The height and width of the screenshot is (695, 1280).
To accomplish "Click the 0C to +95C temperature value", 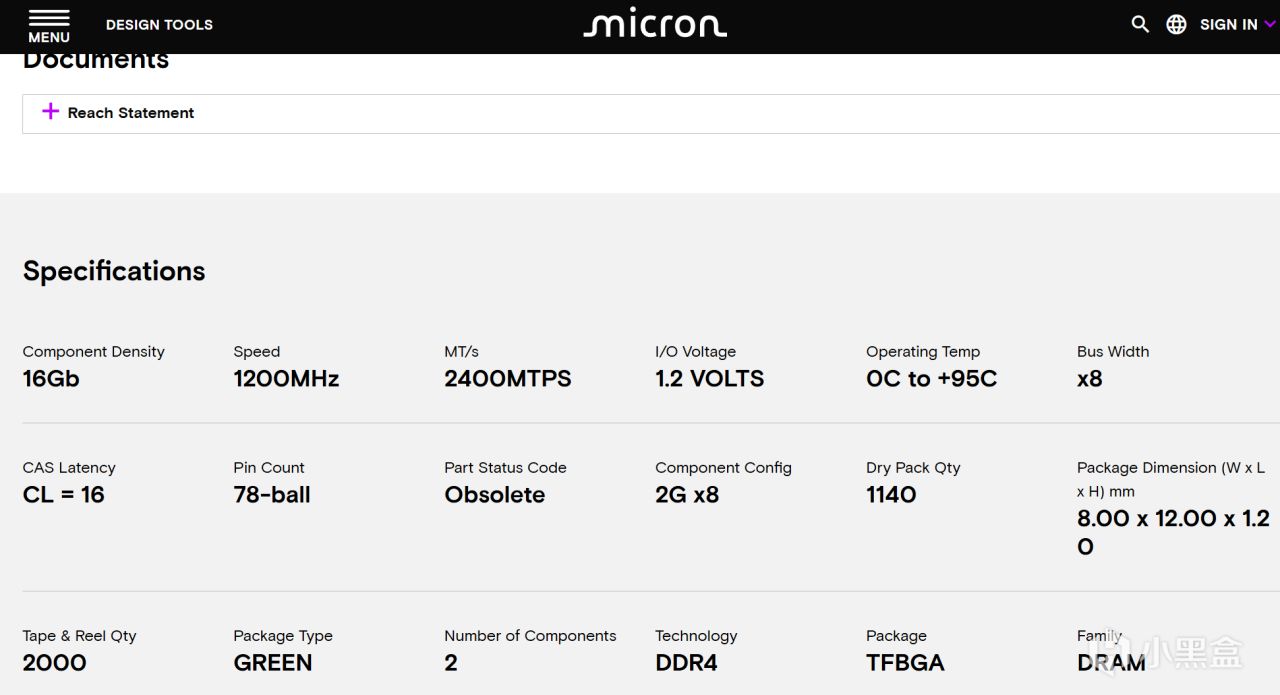I will click(x=931, y=379).
